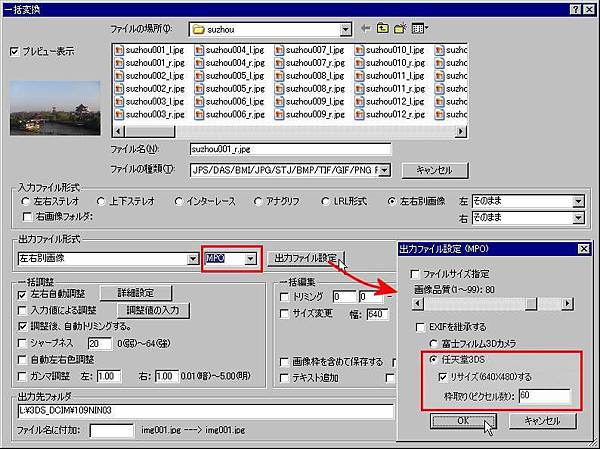Open 詳細設定 for auto adjustment
The width and height of the screenshot is (600, 449).
coord(136,293)
